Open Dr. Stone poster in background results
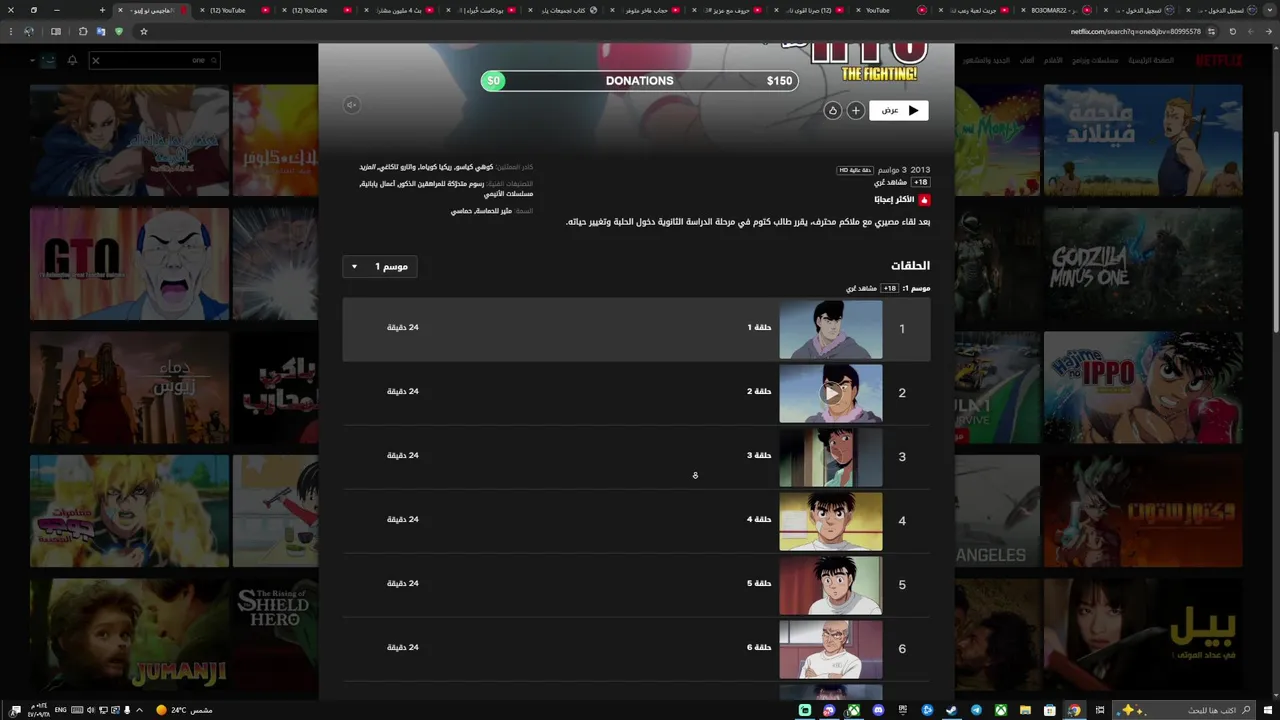The height and width of the screenshot is (720, 1280). [1143, 511]
